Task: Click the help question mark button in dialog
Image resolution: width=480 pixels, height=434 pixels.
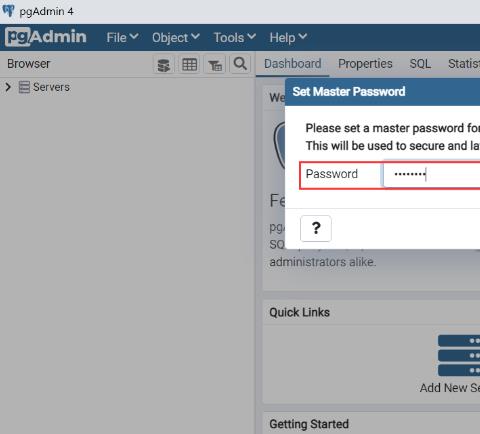Action: pos(316,228)
